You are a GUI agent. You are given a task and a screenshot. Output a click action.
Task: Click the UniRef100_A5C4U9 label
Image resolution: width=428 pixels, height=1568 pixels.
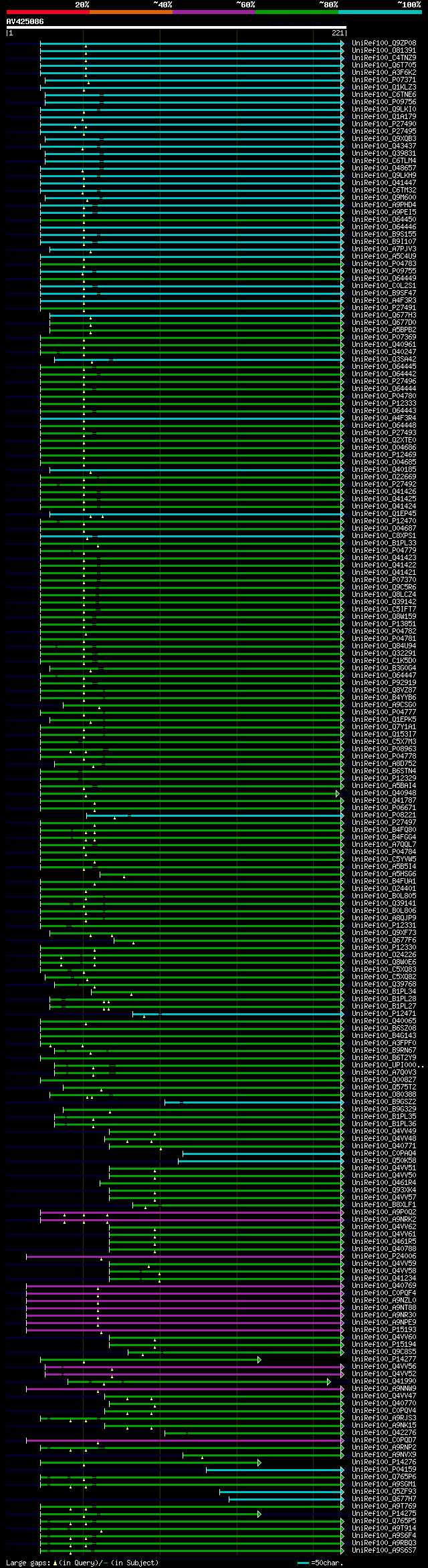coord(384,256)
